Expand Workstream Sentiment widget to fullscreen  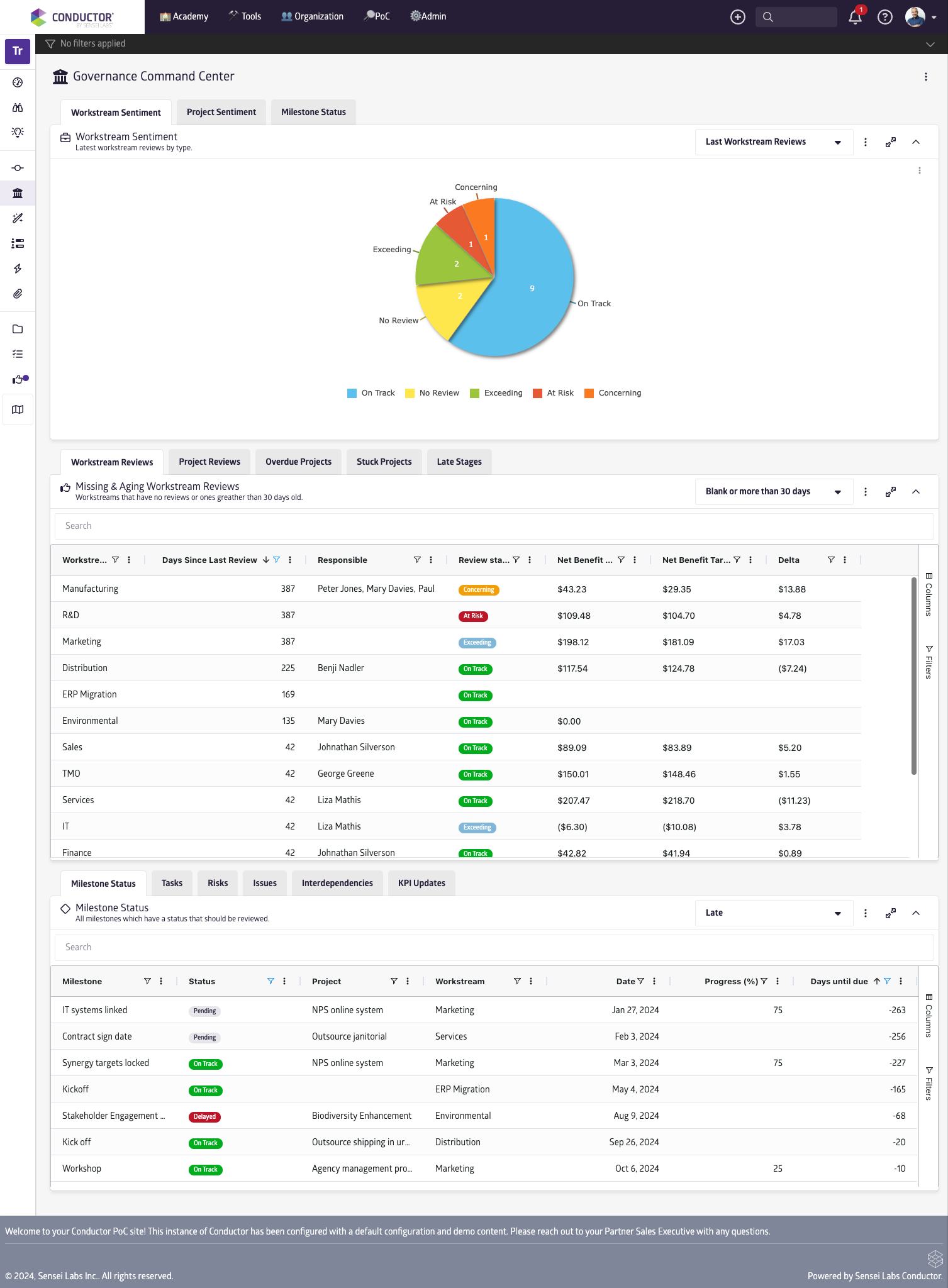[890, 142]
